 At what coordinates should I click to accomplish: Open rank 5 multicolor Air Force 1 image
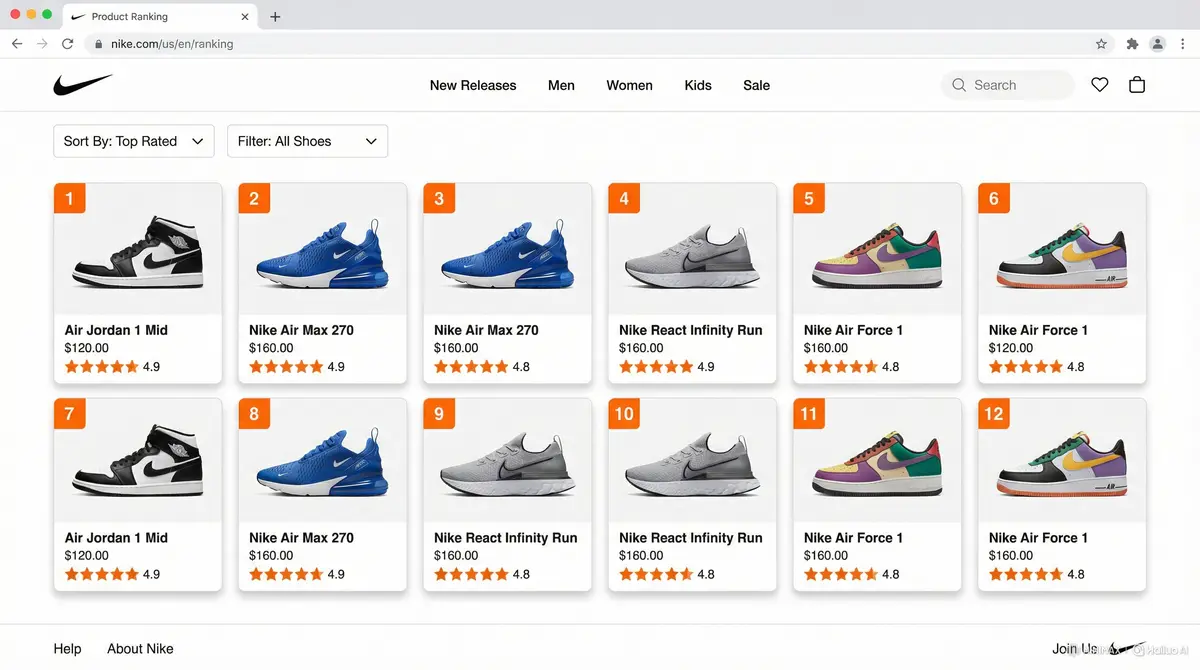[878, 249]
